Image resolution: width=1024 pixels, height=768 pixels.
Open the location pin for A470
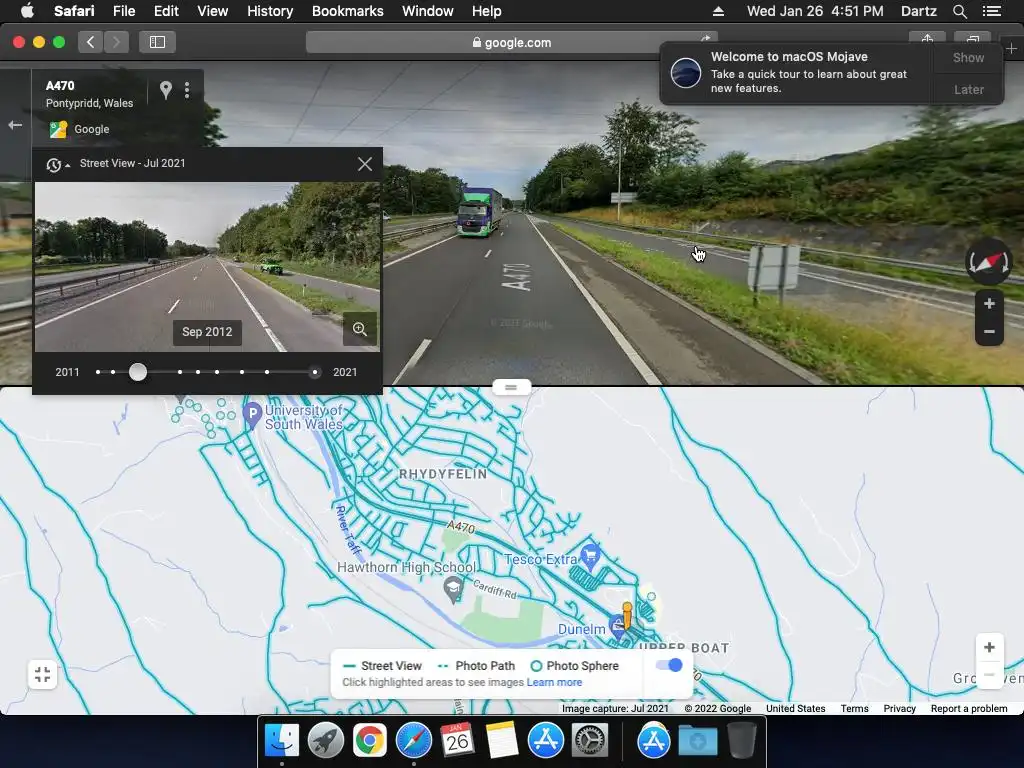click(x=166, y=90)
